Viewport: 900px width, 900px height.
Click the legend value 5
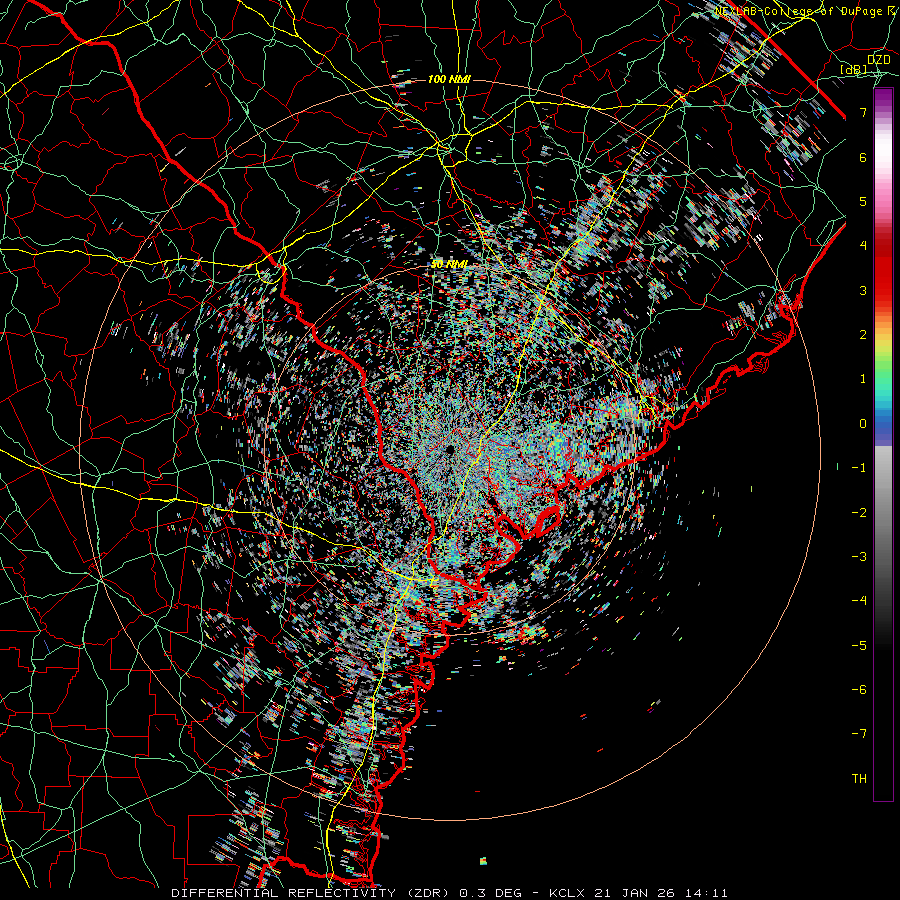point(863,201)
